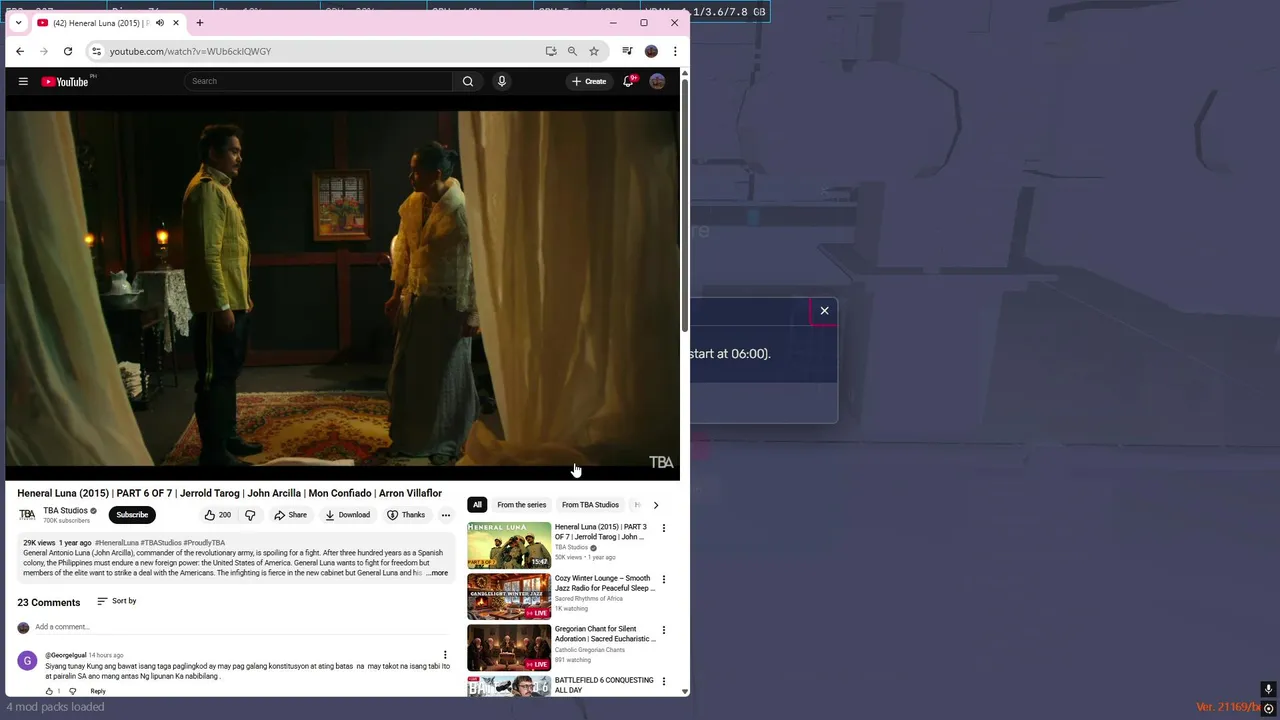The height and width of the screenshot is (720, 1280).
Task: Open menu for Gregorian Chant suggestion
Action: point(663,630)
